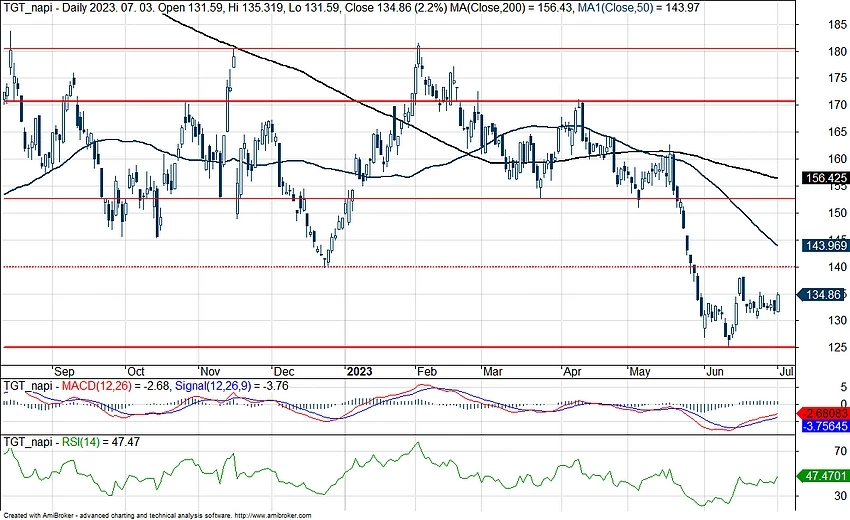Click the 'Jun' date axis label
Viewport: 850px width, 520px height.
coord(714,371)
